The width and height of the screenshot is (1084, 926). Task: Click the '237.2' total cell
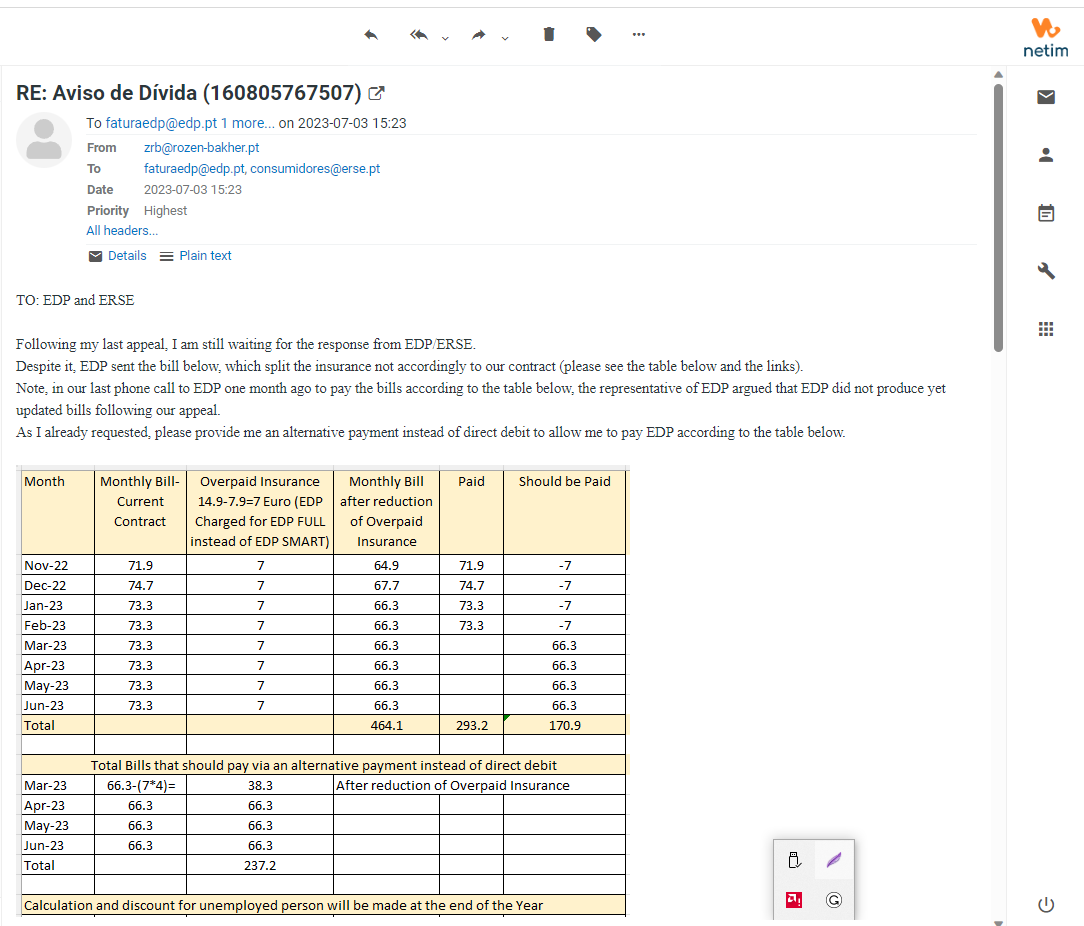pos(260,865)
